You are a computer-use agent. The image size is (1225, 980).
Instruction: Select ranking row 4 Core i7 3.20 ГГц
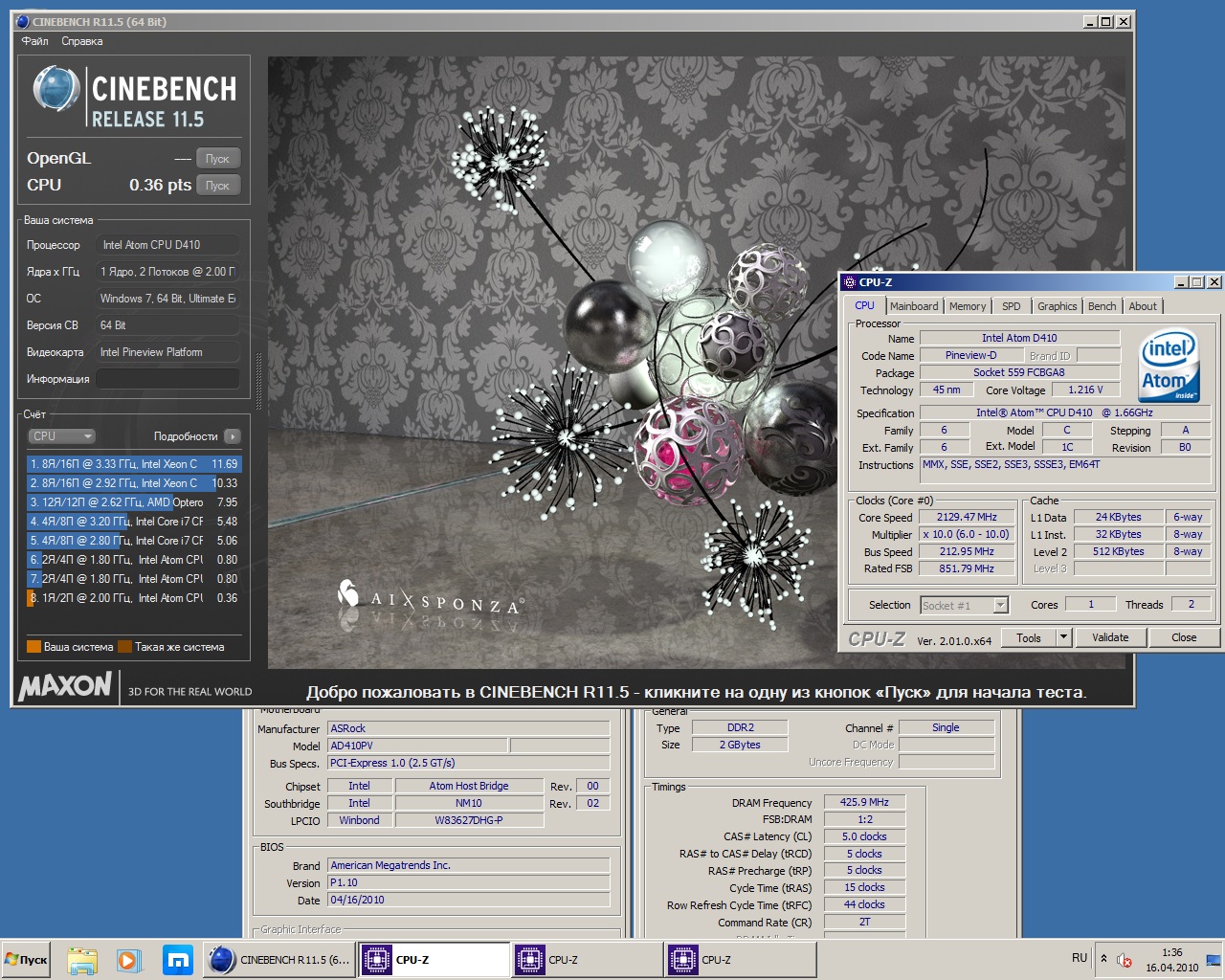pyautogui.click(x=133, y=522)
